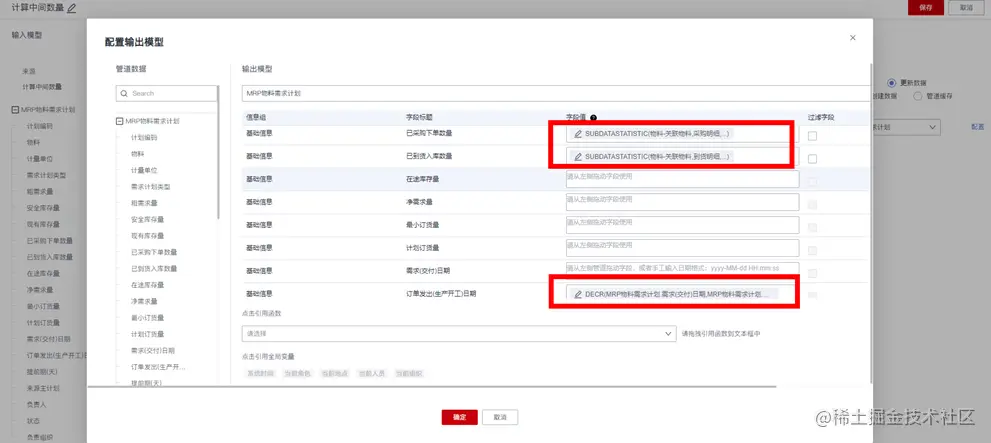Screen dimensions: 991x443
Task: Select 净需求量 in the dialog tree
Action: click(x=143, y=301)
